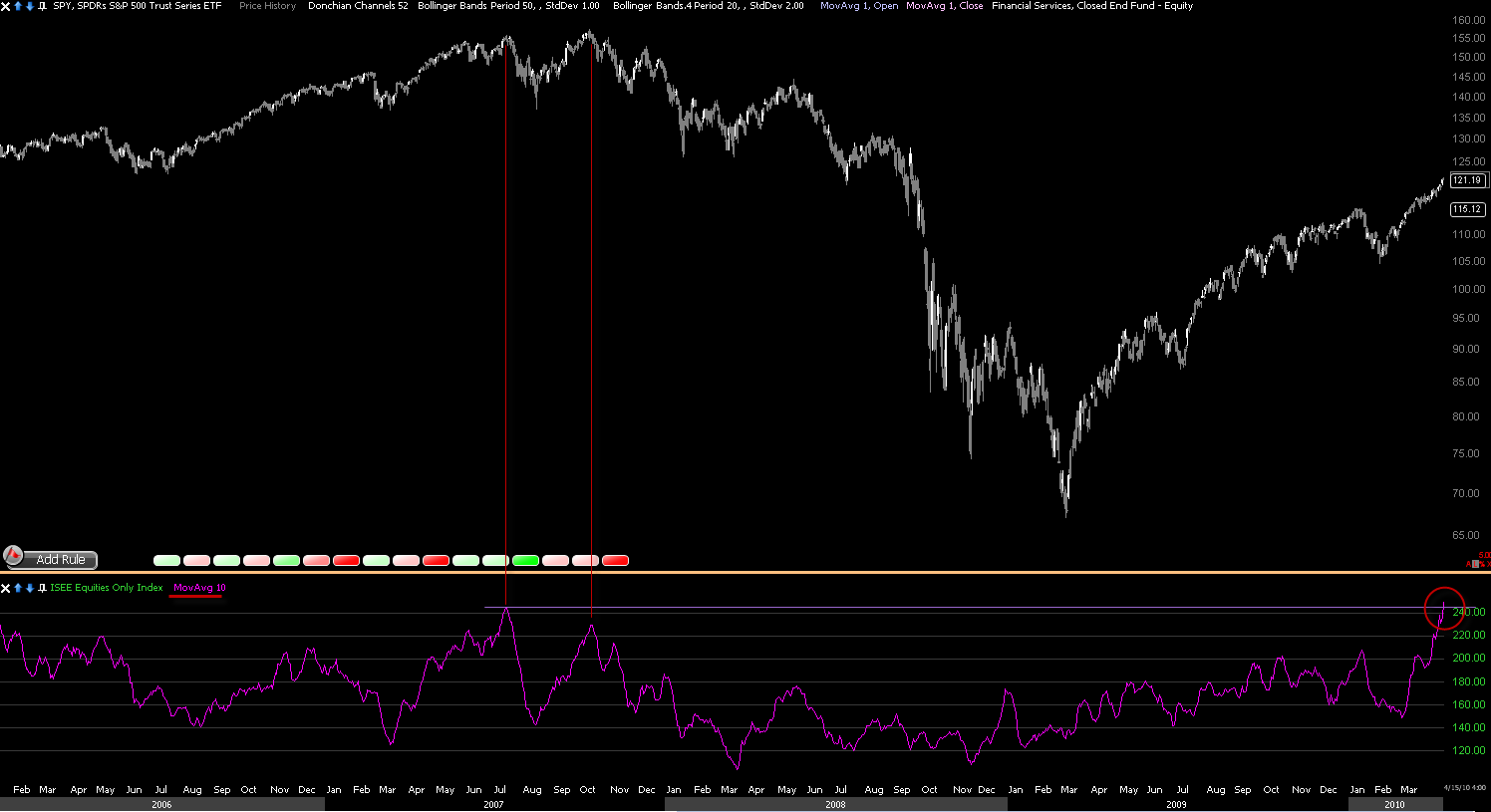Click the 4/15/10 4:00 timestamp

pyautogui.click(x=1465, y=788)
